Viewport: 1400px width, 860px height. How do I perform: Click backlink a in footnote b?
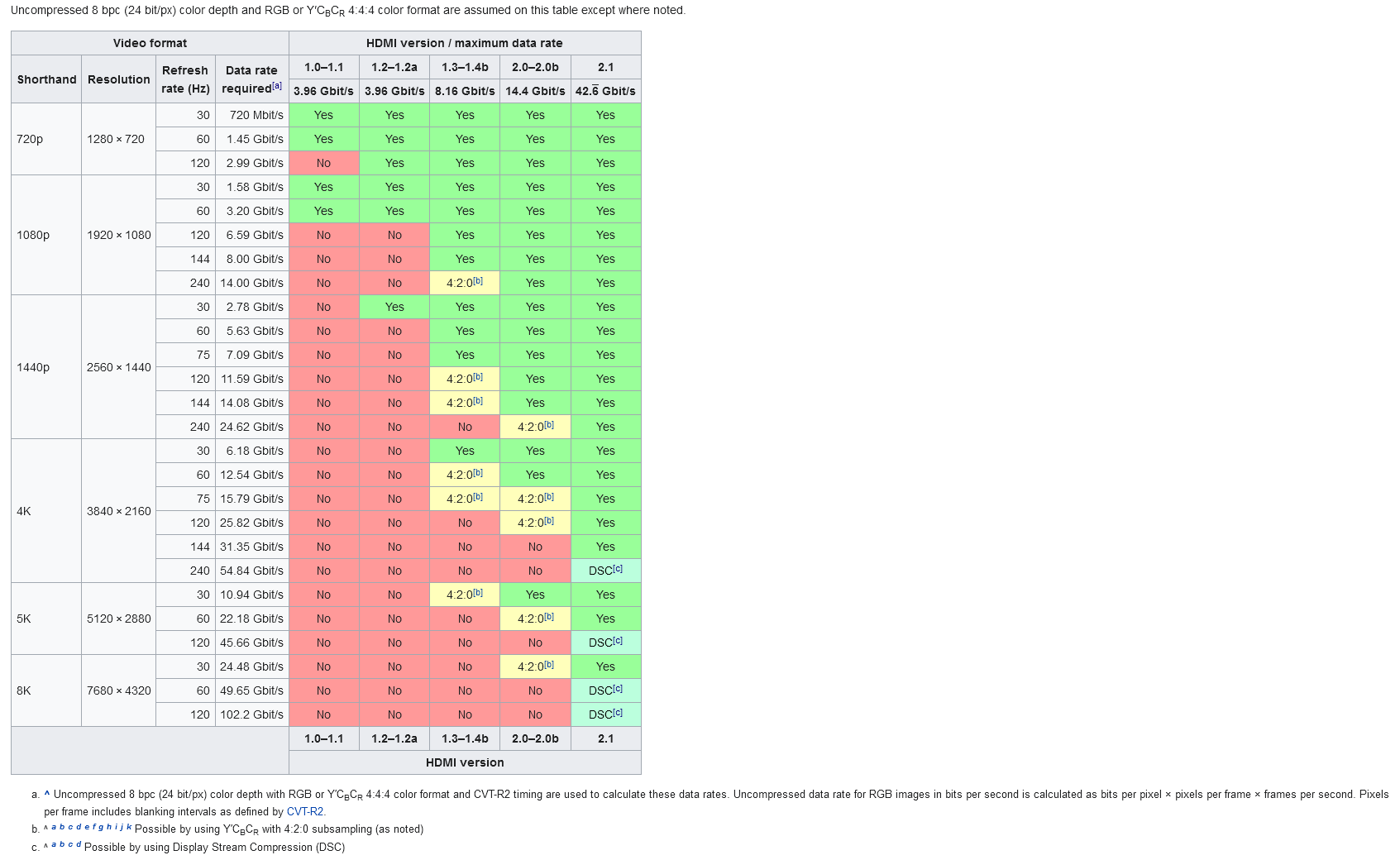tap(54, 827)
